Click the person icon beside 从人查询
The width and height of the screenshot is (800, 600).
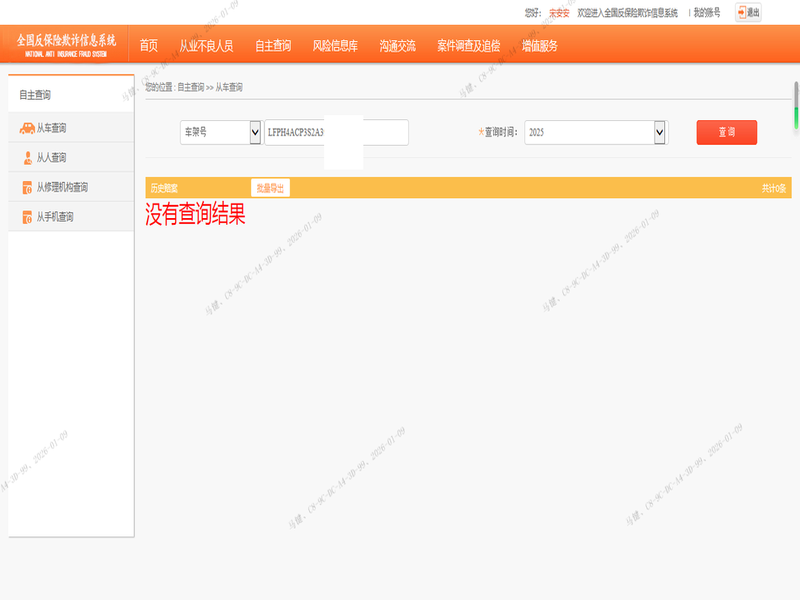(x=27, y=158)
